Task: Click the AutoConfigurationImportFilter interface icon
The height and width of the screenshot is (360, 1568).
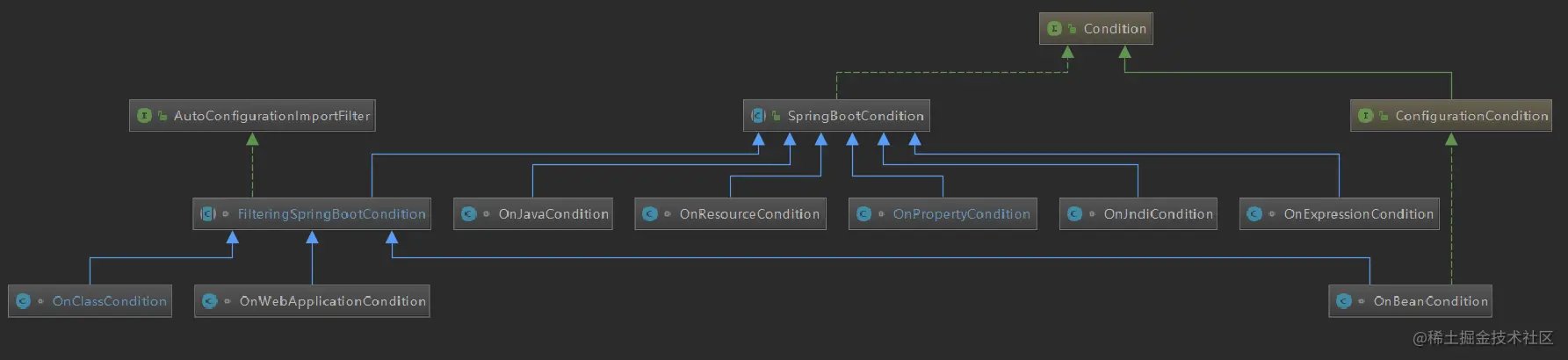Action: (x=145, y=116)
